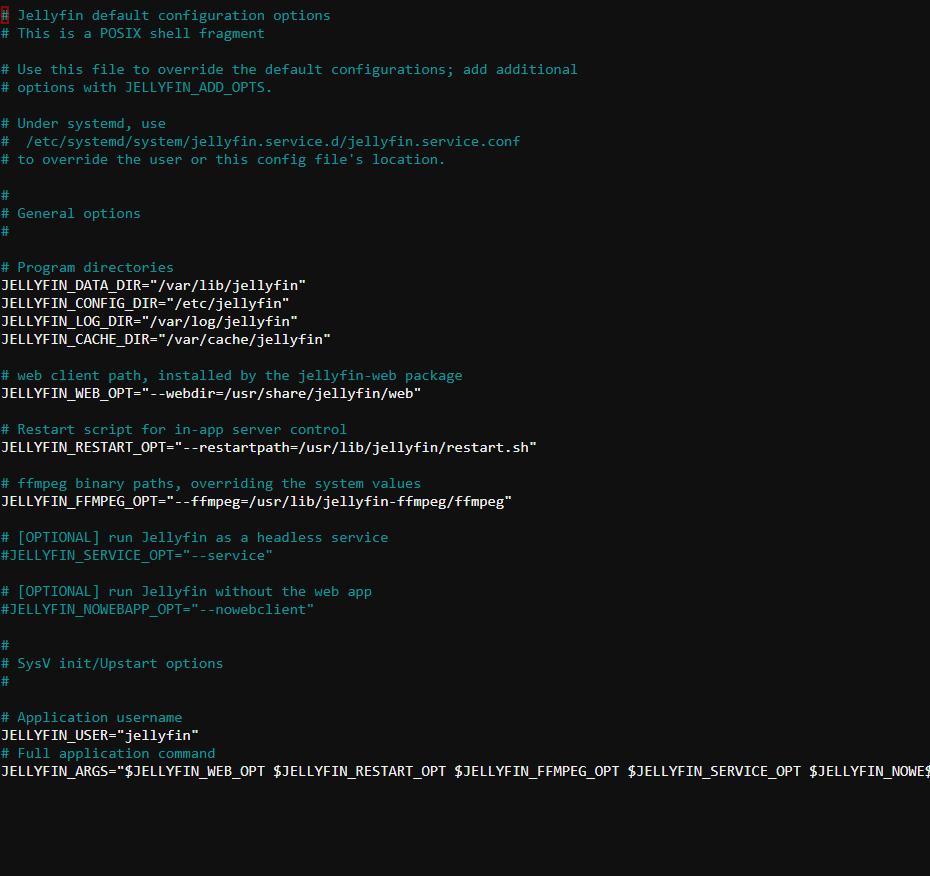
Task: Click the 'ffmpeg binary paths' comment line
Action: [x=211, y=483]
